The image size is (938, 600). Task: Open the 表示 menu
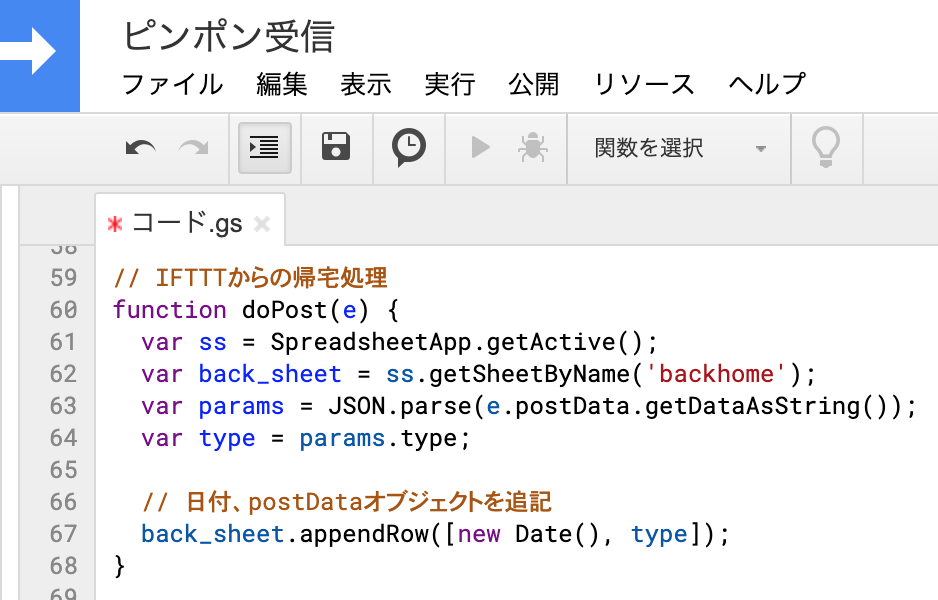(366, 84)
